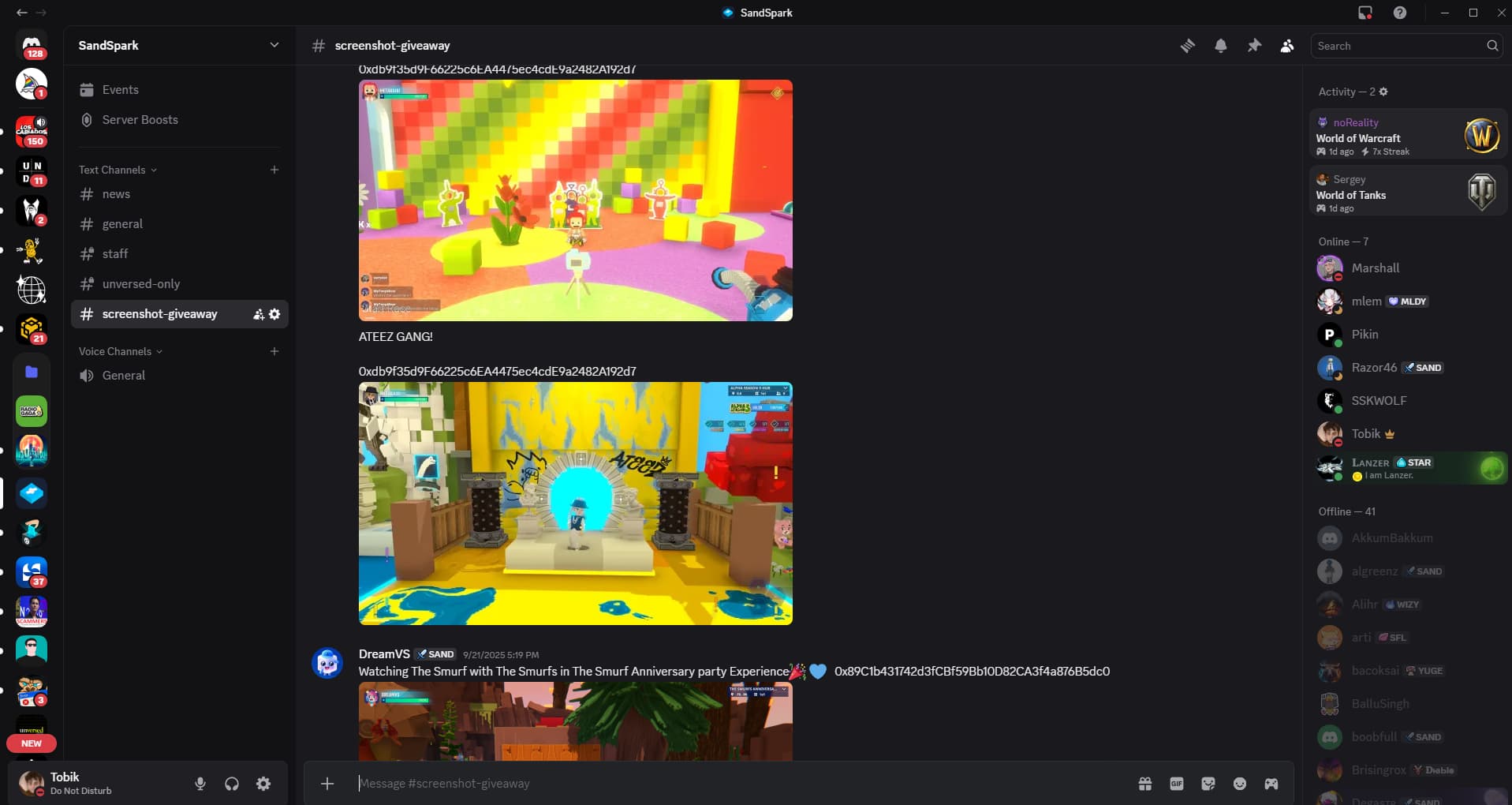The height and width of the screenshot is (805, 1512).
Task: Select offline member BalluSingh
Action: coord(1407,704)
